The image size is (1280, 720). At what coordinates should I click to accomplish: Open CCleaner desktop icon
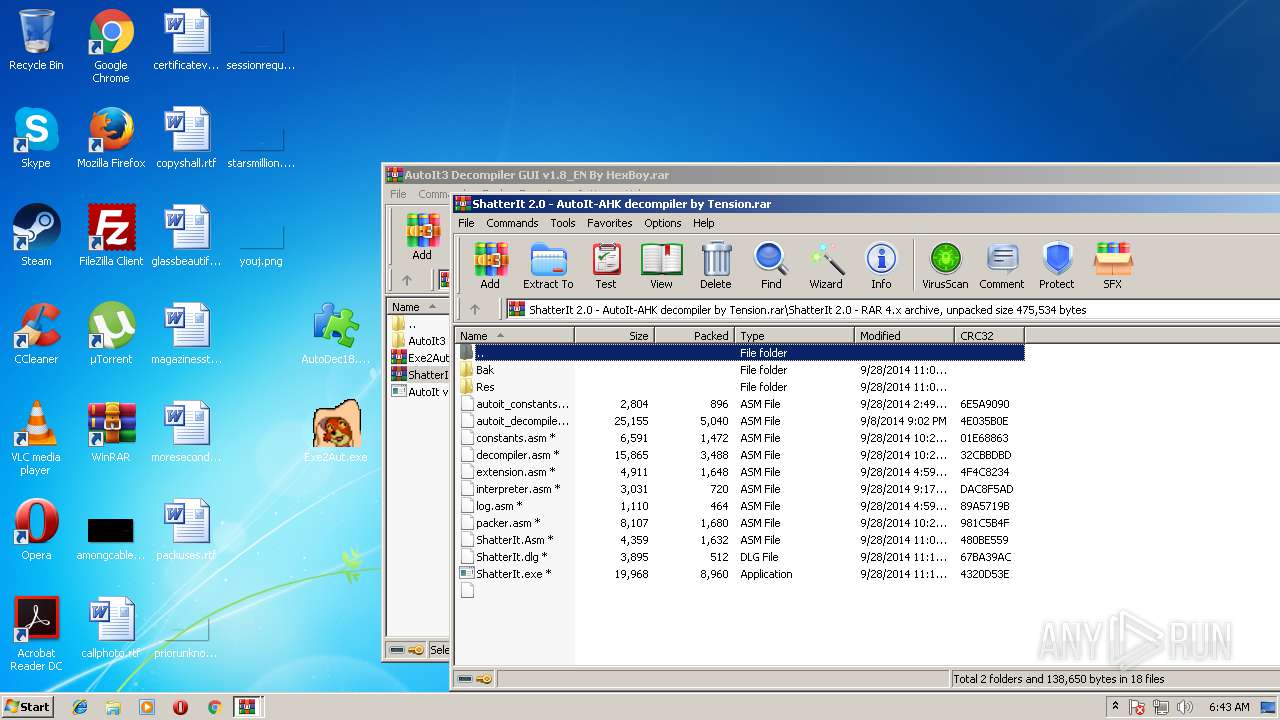pos(36,334)
